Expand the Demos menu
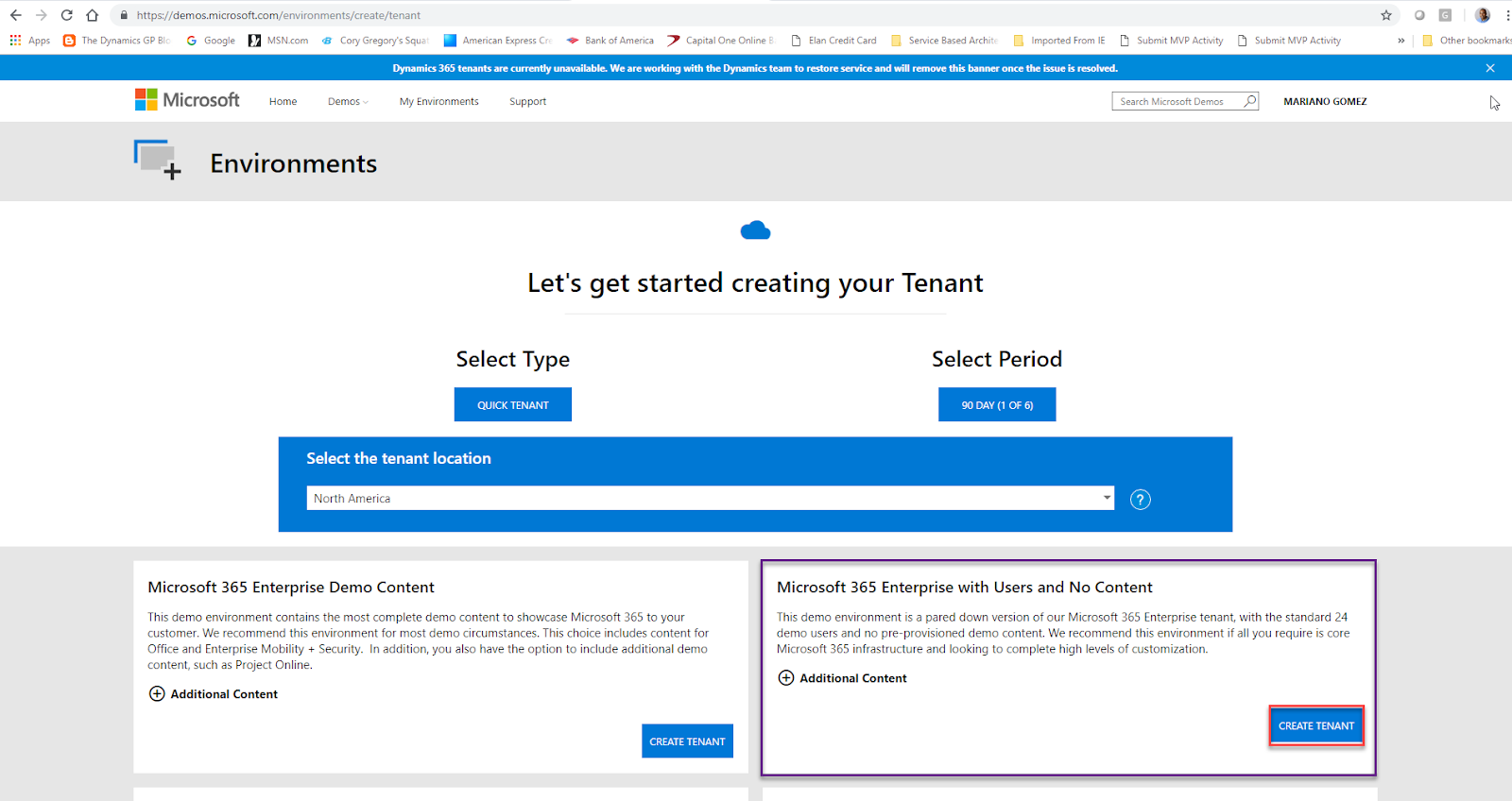 click(348, 101)
